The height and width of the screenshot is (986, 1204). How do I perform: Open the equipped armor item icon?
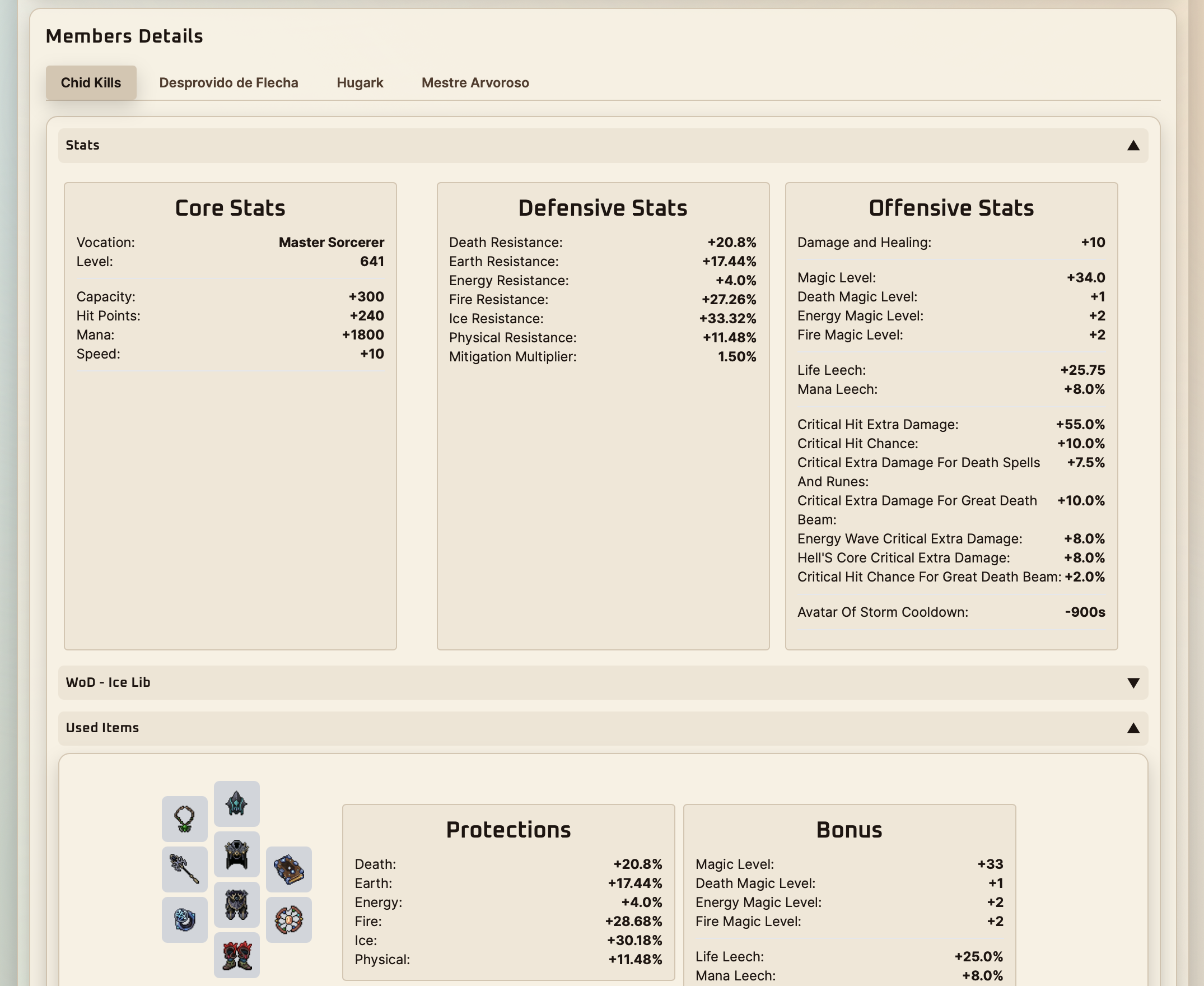236,854
